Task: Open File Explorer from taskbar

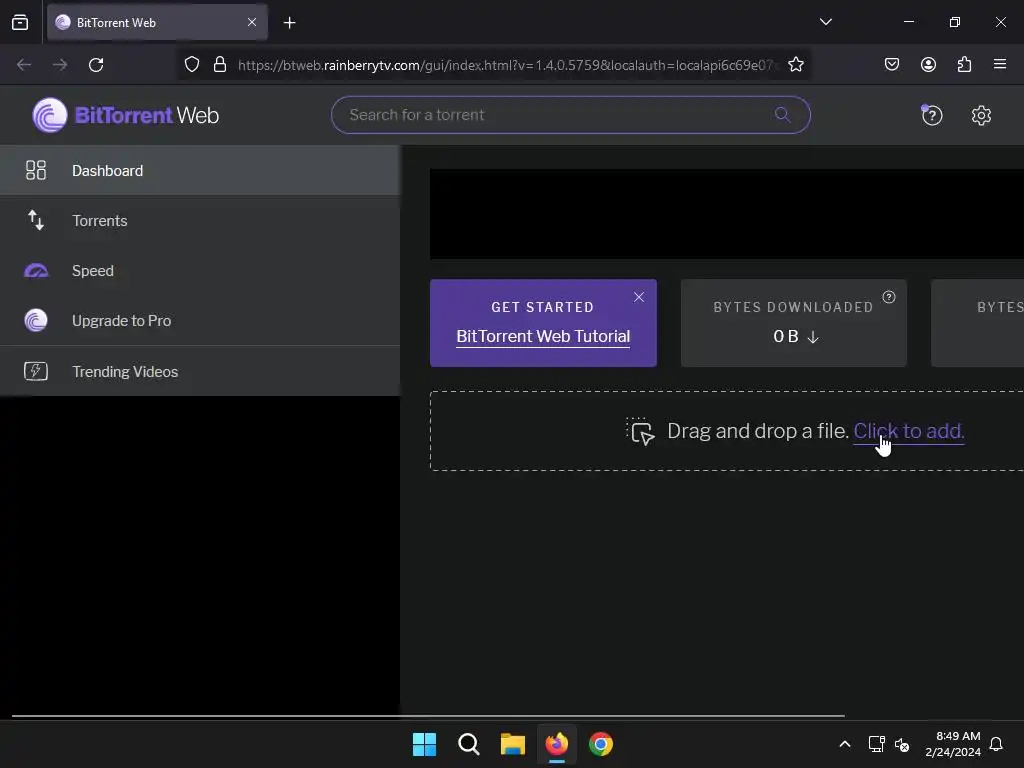Action: click(513, 744)
